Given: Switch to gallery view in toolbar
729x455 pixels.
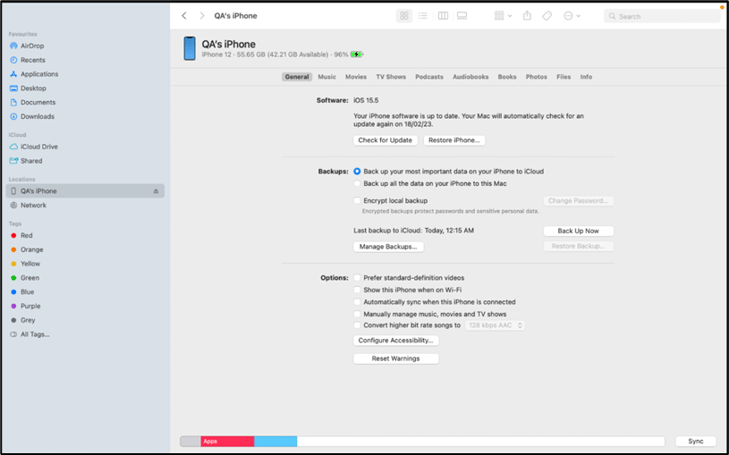Looking at the screenshot, I should click(x=462, y=16).
